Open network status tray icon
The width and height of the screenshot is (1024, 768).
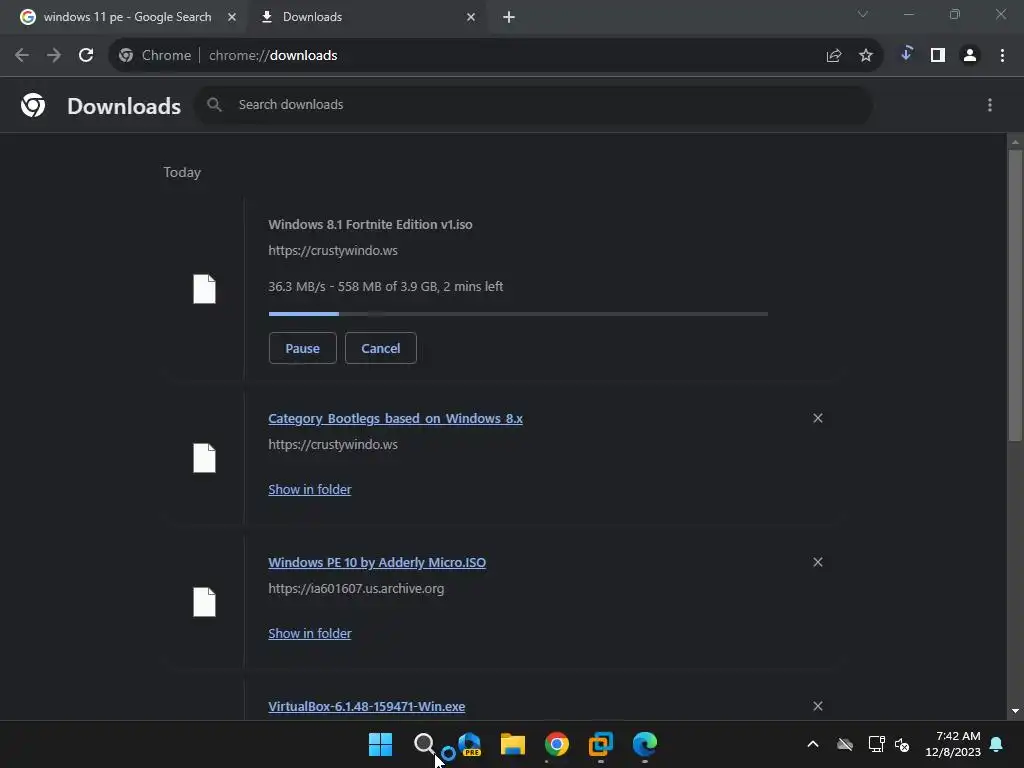(x=876, y=744)
